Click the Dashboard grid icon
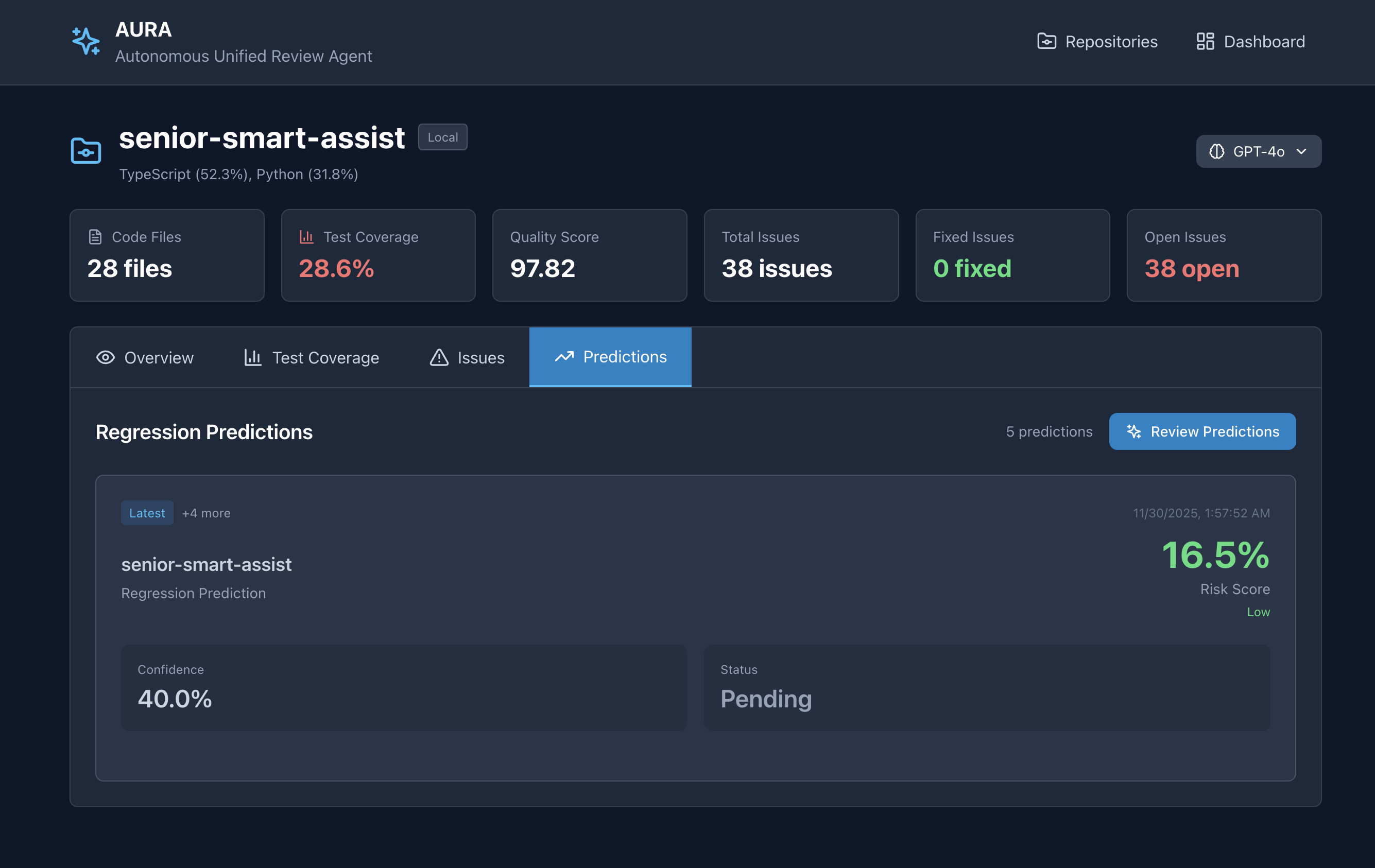The width and height of the screenshot is (1375, 868). pos(1205,42)
